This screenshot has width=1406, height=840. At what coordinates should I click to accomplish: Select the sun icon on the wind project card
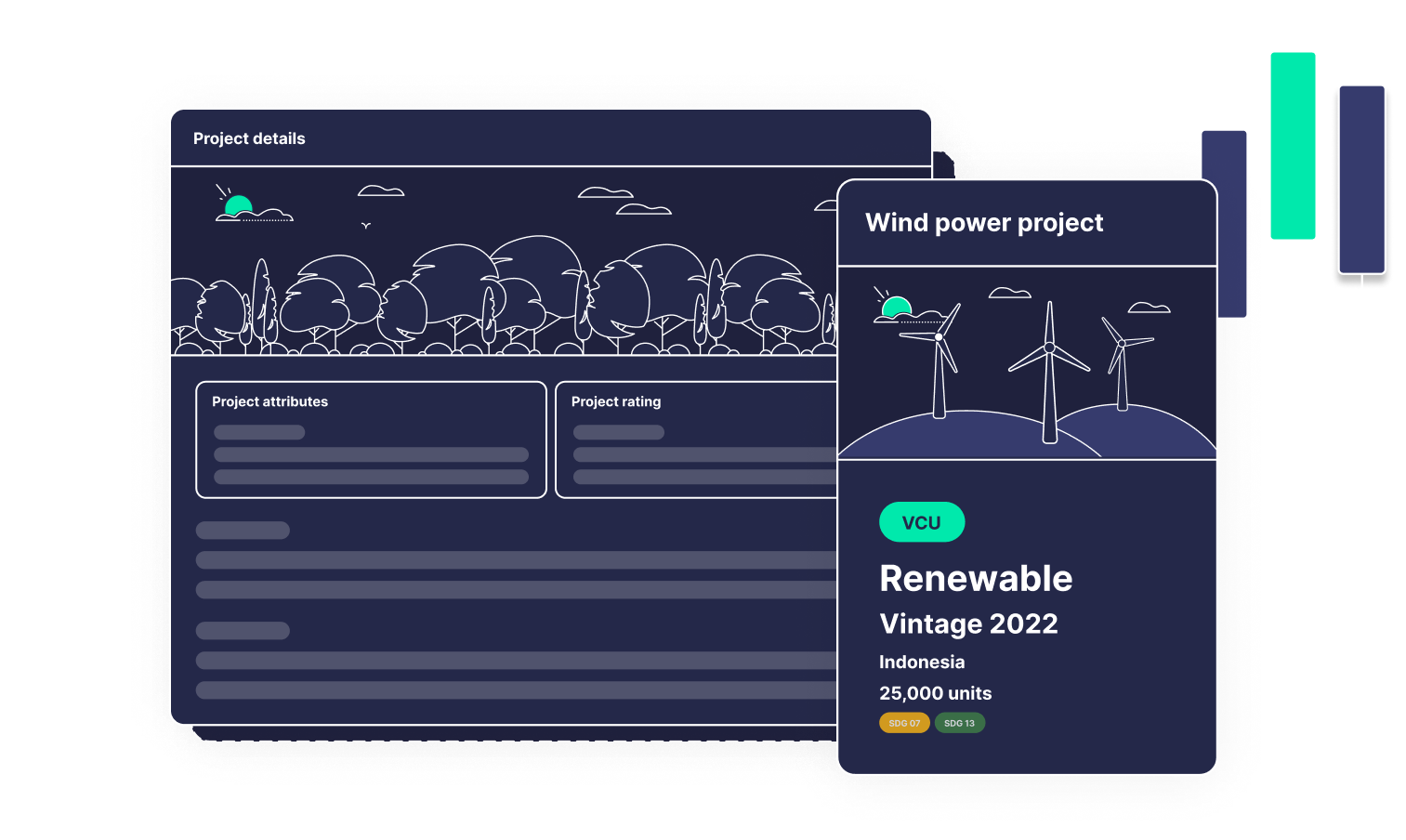(x=897, y=305)
